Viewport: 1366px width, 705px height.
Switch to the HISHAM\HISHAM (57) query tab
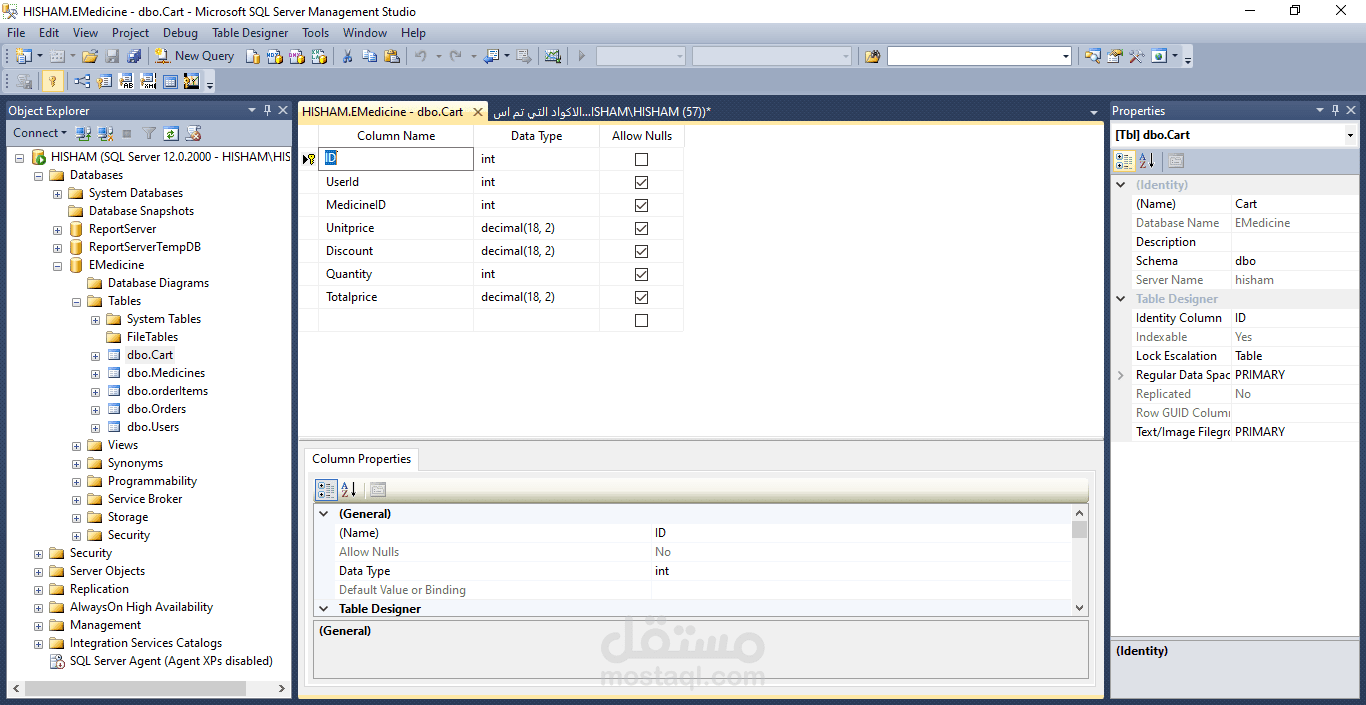[x=602, y=112]
